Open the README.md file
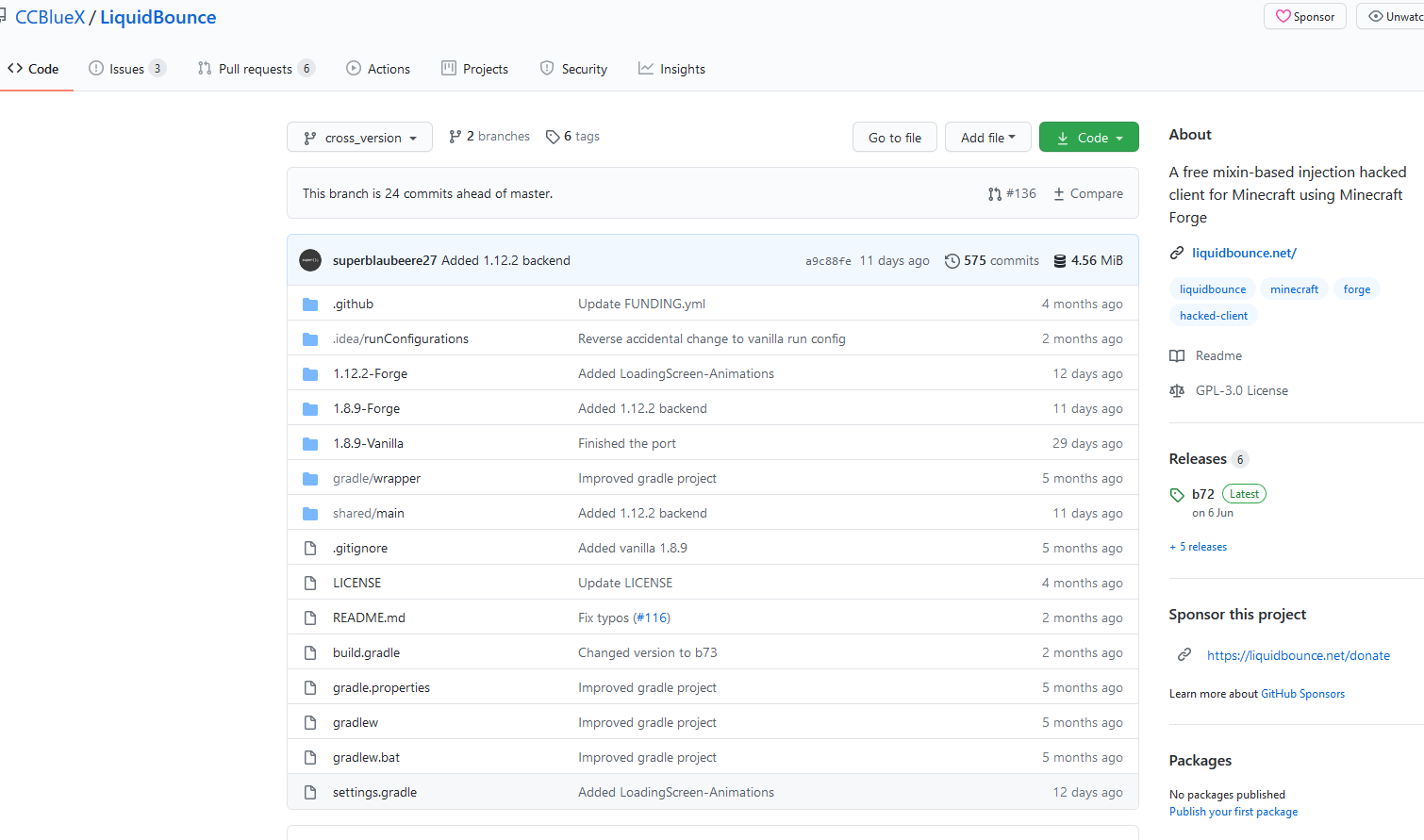Image resolution: width=1424 pixels, height=840 pixels. (x=369, y=618)
